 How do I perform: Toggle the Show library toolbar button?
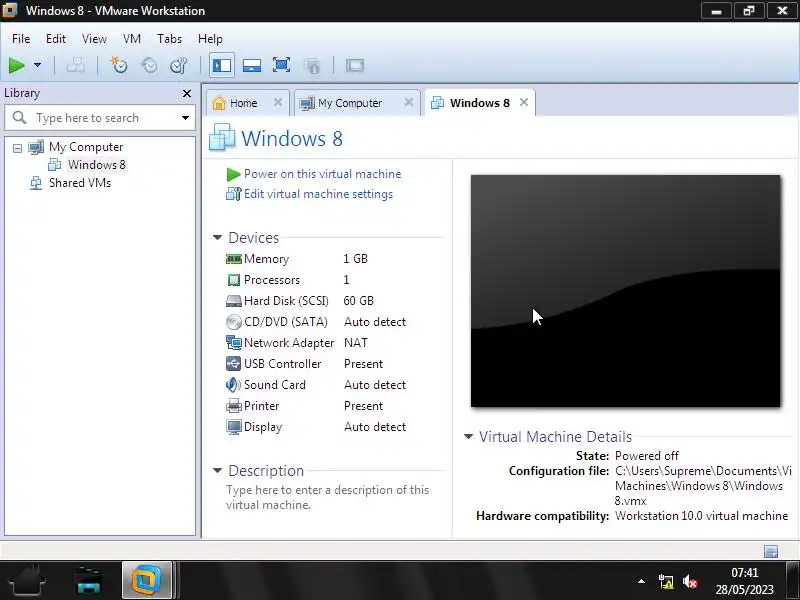(x=222, y=65)
